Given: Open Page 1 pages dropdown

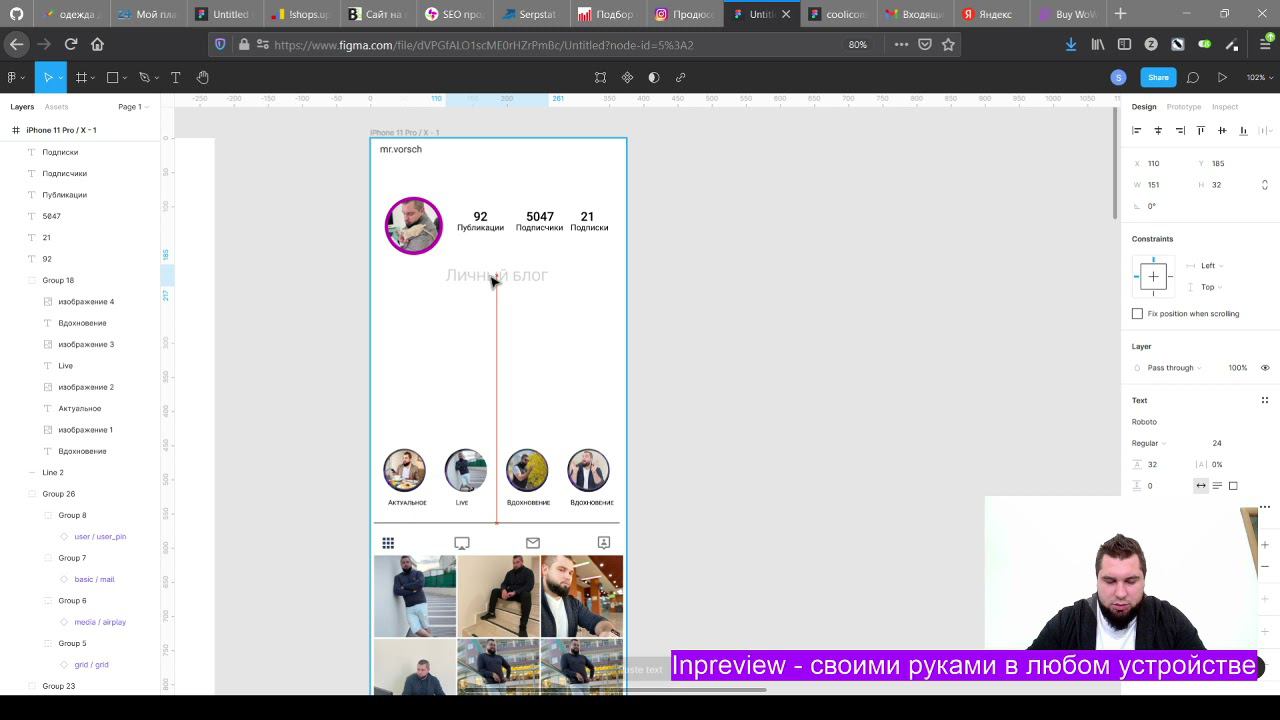Looking at the screenshot, I should click(133, 107).
